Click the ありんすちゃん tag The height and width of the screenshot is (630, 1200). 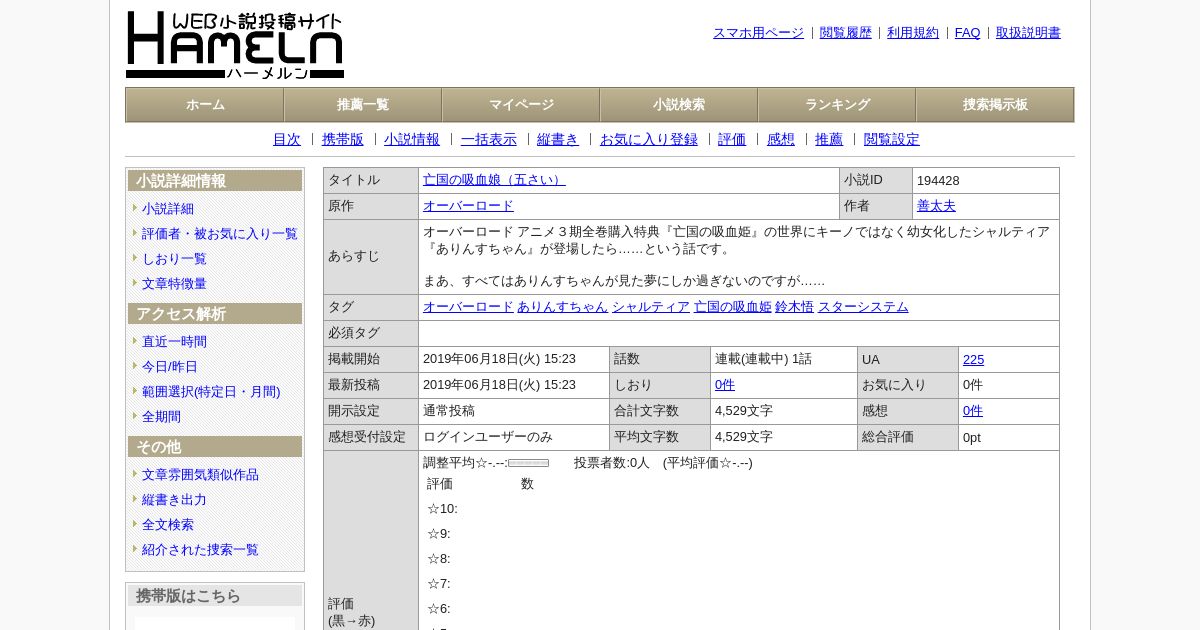[x=562, y=307]
